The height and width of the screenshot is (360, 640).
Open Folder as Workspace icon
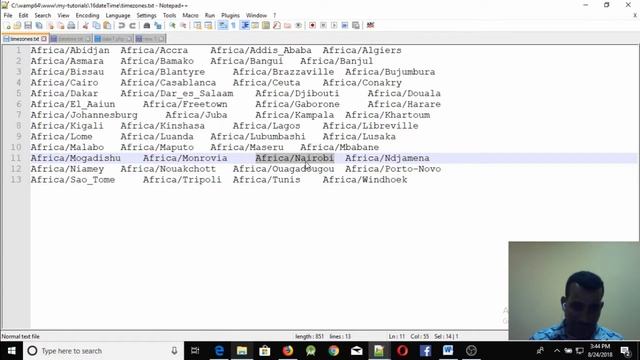click(x=287, y=26)
